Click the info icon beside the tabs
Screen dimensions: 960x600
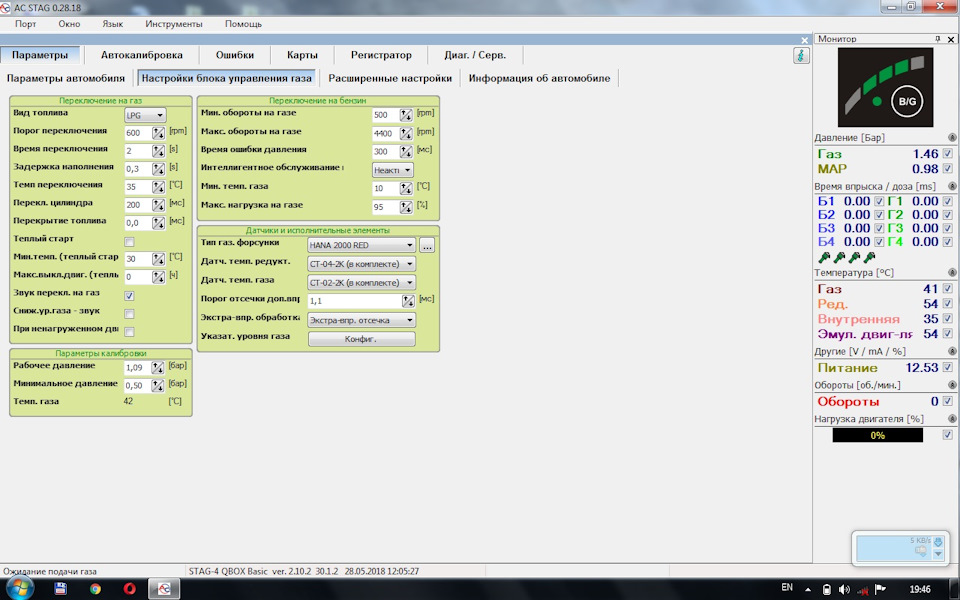click(x=801, y=55)
